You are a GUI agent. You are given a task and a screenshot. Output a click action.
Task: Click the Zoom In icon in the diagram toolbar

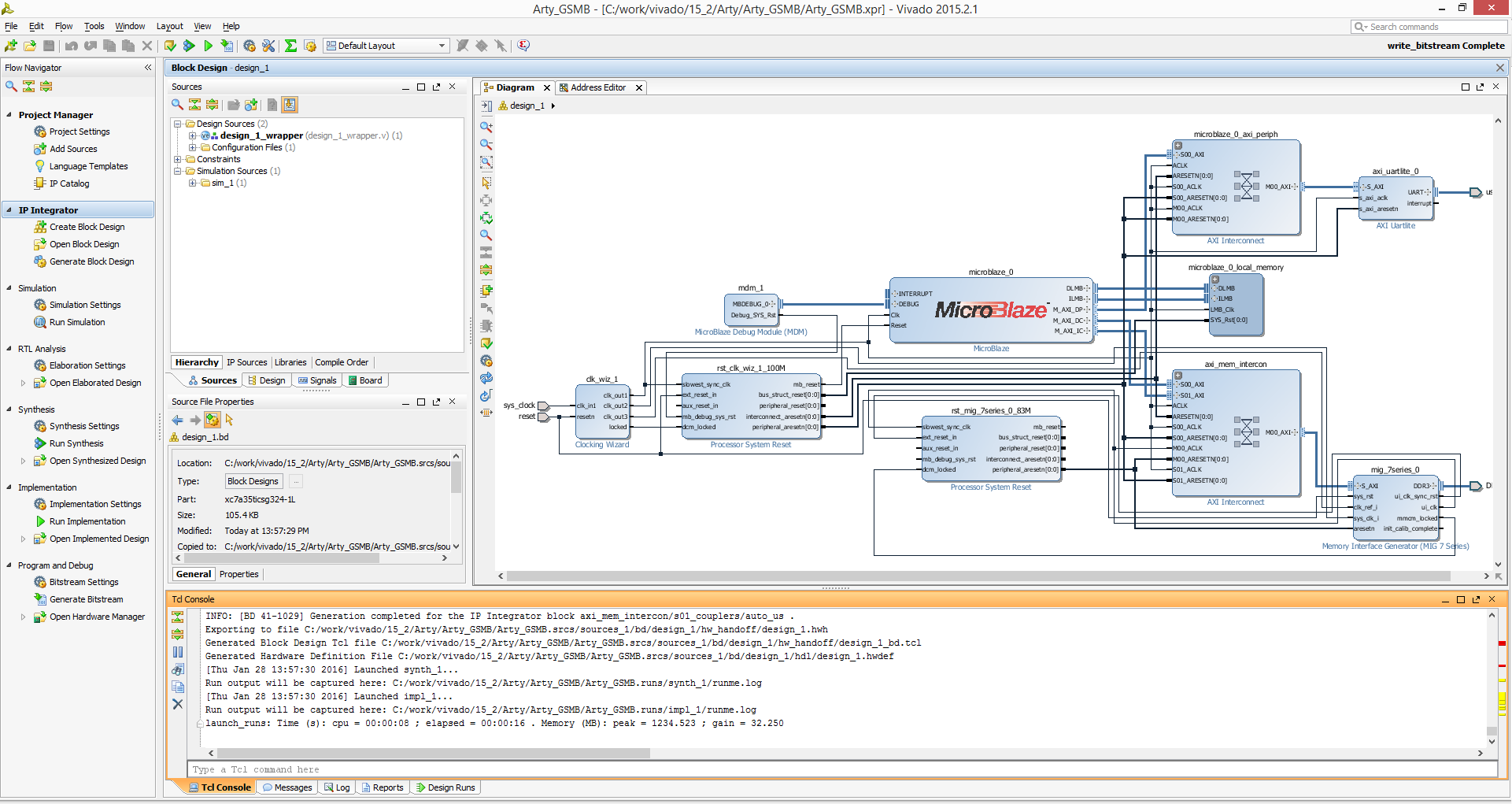pos(486,127)
